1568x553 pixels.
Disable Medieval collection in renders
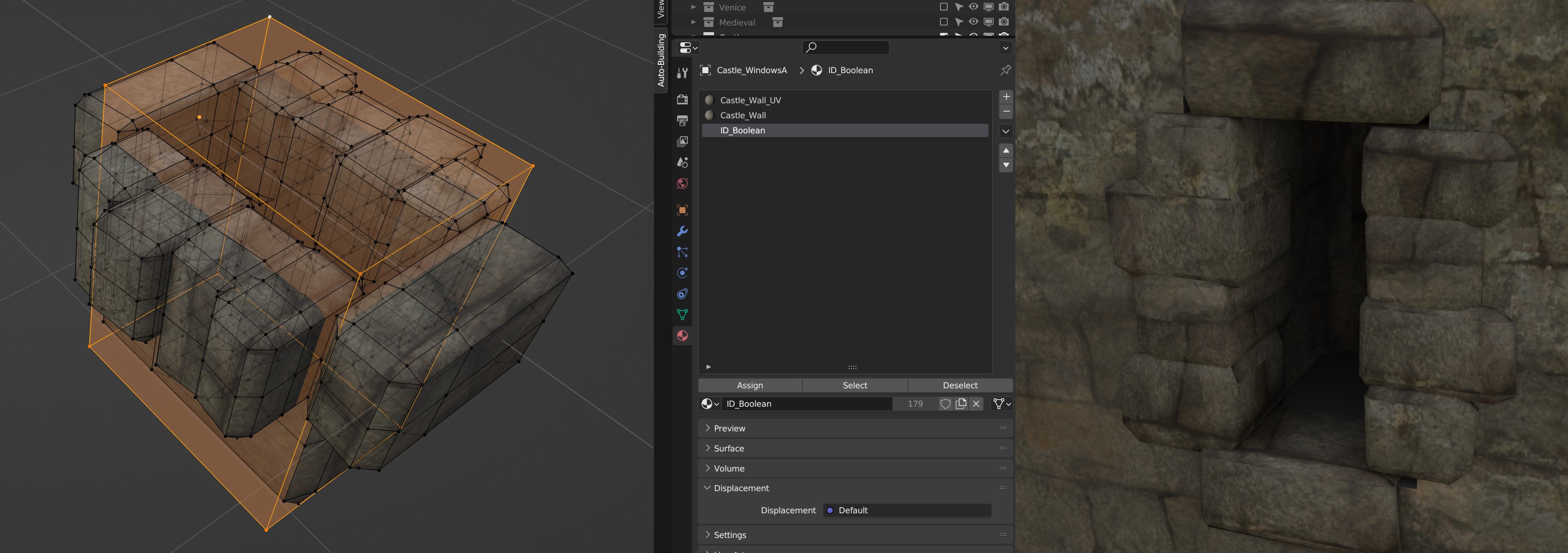tap(1004, 22)
